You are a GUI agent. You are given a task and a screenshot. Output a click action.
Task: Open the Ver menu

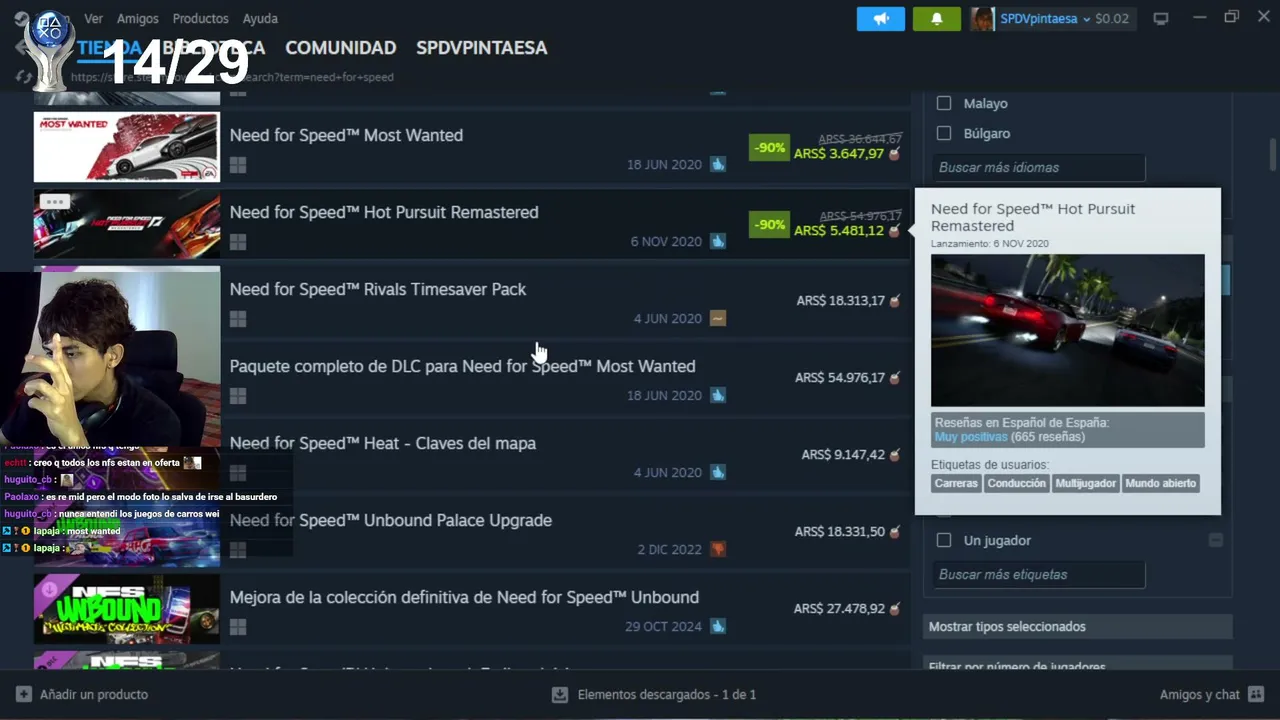(x=93, y=19)
